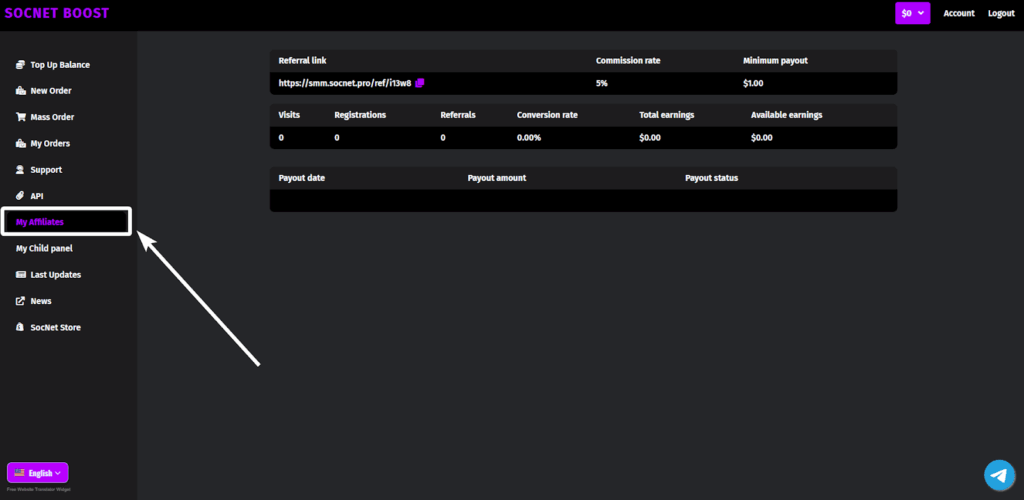
Task: Open the Telegram chat bubble
Action: click(998, 475)
